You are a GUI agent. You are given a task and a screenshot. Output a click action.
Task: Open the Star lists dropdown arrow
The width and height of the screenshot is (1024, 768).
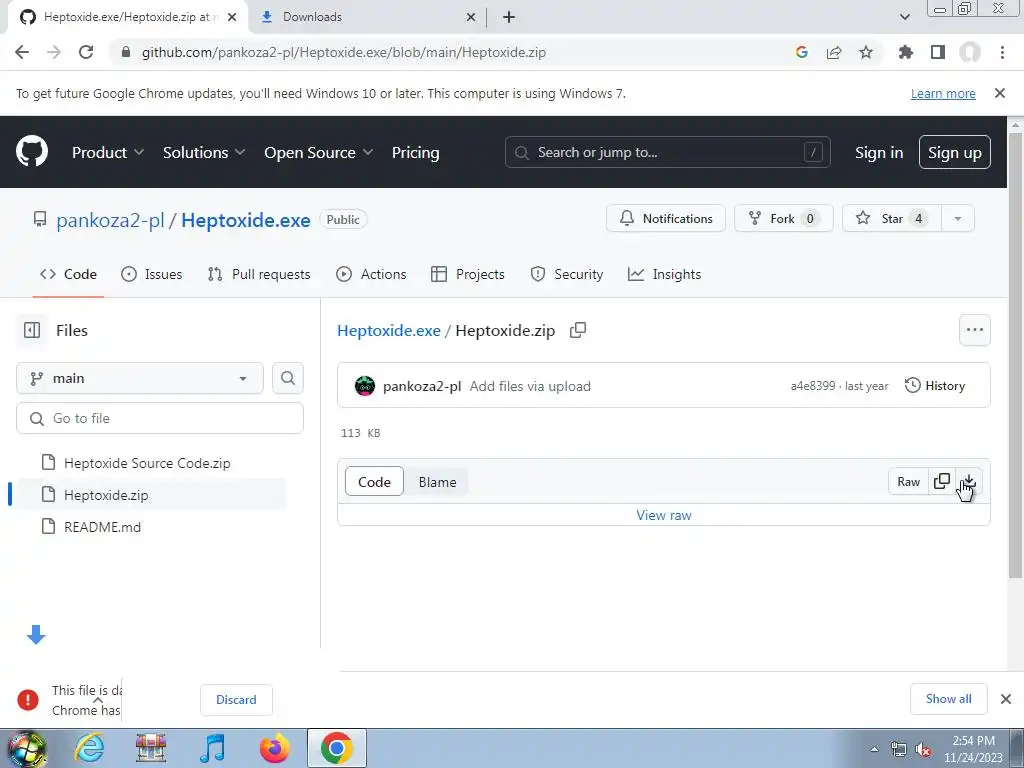click(x=958, y=219)
